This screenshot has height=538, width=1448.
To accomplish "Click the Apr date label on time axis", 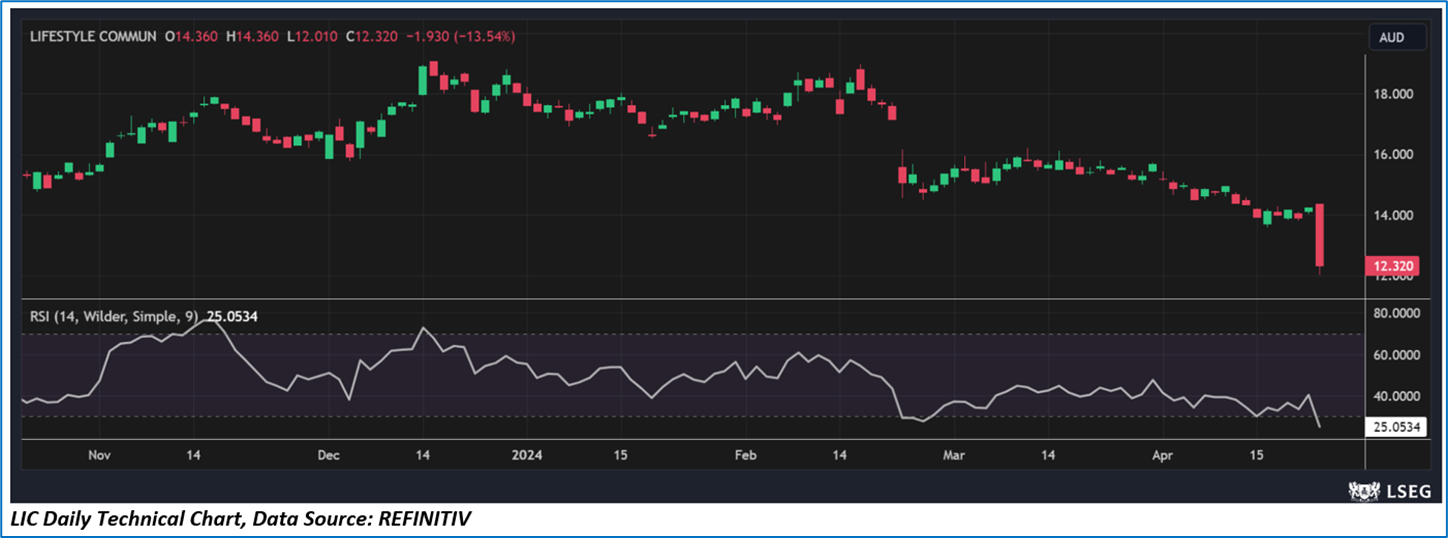I will tap(1162, 454).
